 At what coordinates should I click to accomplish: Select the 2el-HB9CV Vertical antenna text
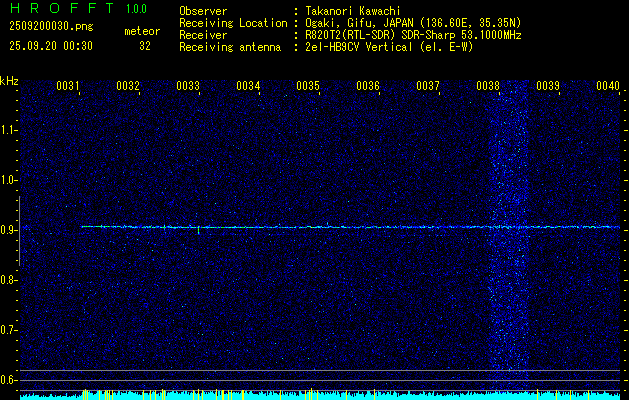click(389, 47)
